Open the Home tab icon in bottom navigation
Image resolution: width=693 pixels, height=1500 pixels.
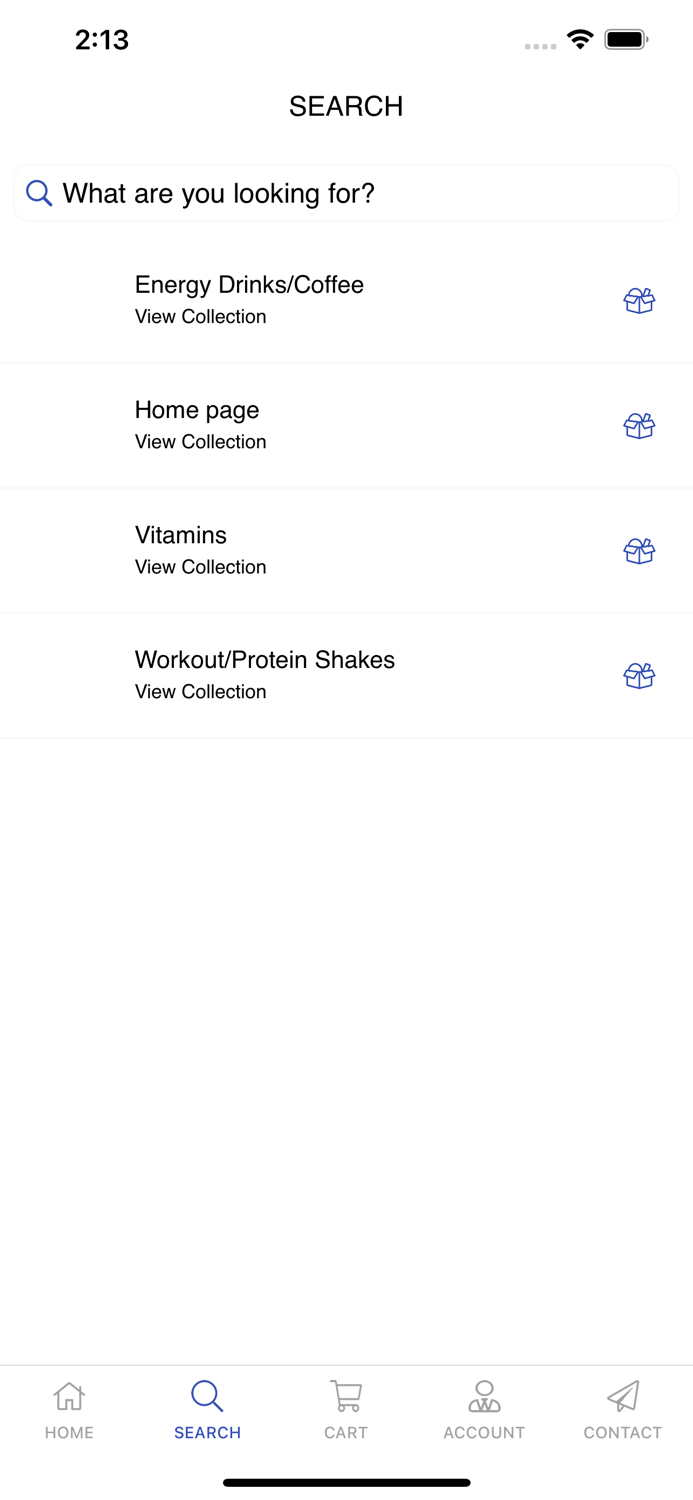pyautogui.click(x=68, y=1395)
